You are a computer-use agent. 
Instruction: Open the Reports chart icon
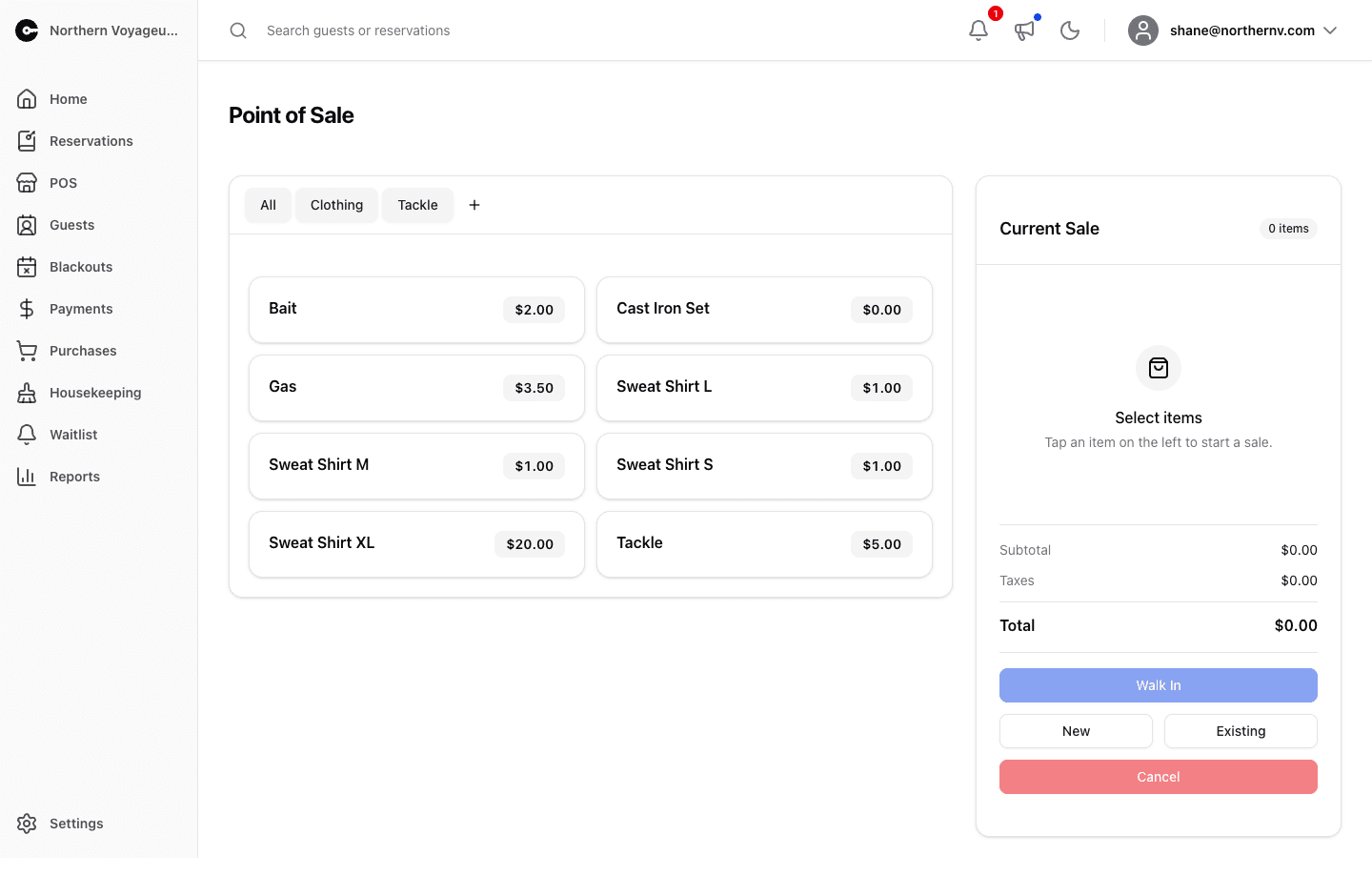pyautogui.click(x=27, y=477)
